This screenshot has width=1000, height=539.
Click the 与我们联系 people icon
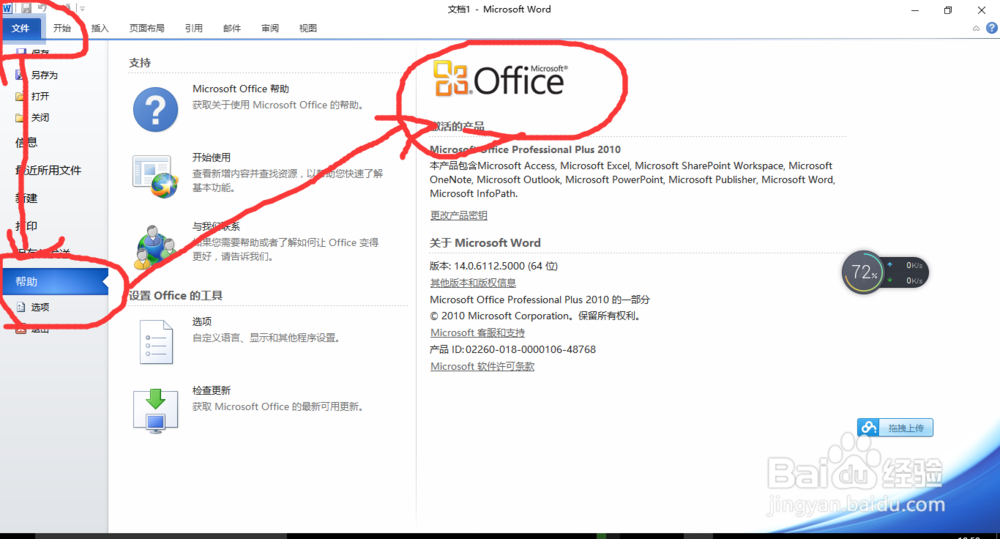pyautogui.click(x=156, y=247)
